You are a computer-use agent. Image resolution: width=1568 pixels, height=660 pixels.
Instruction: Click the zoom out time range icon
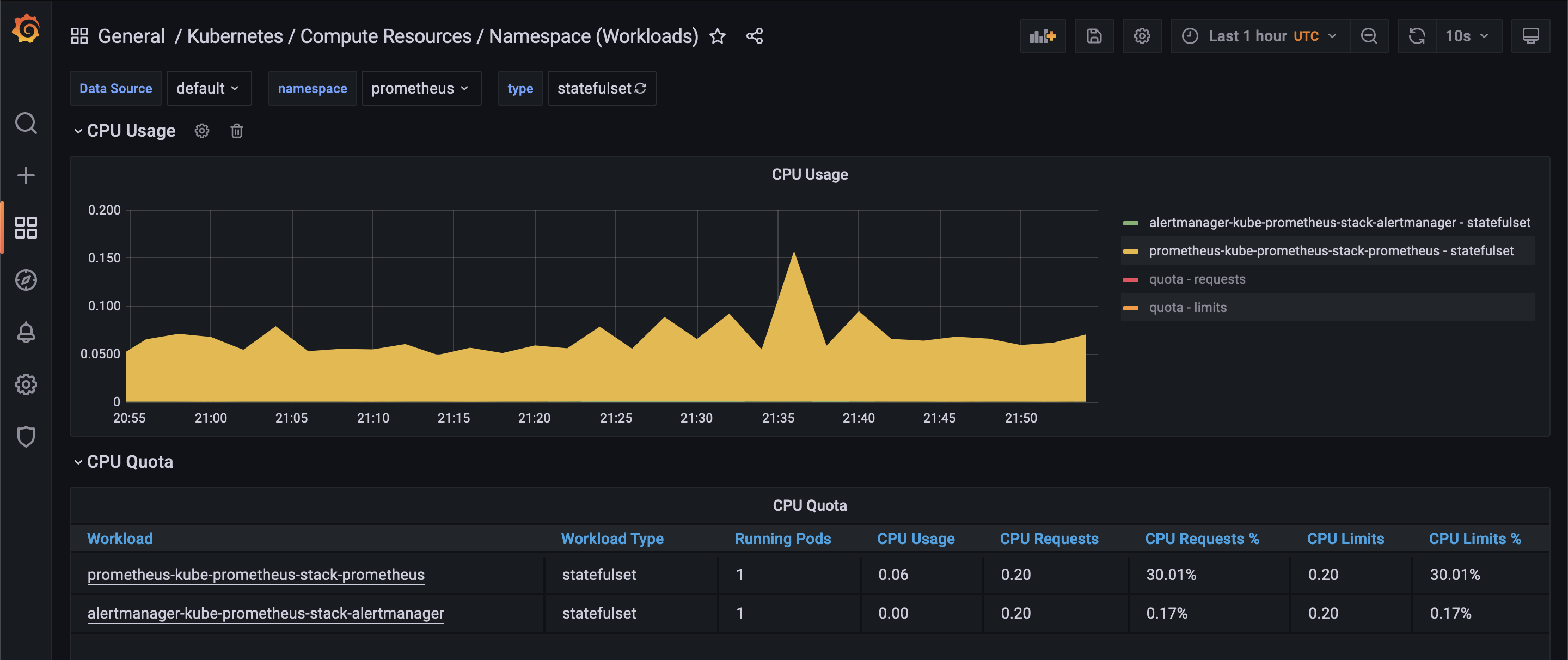1368,36
